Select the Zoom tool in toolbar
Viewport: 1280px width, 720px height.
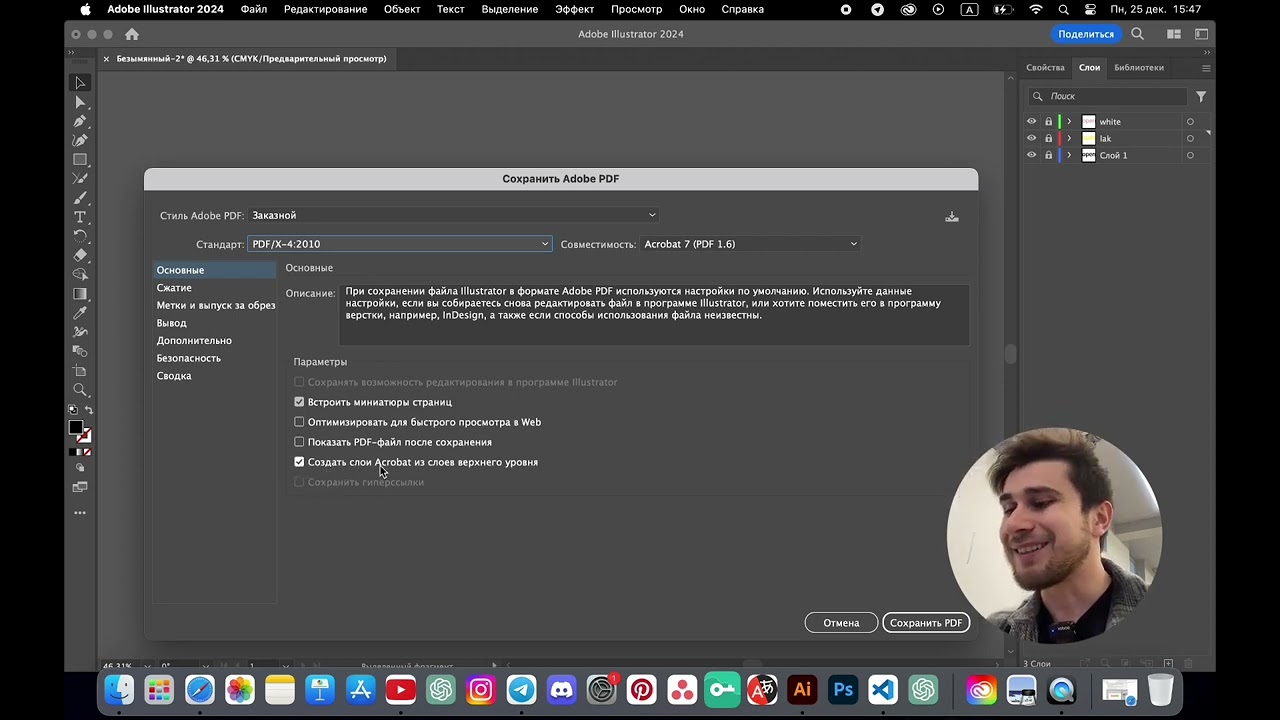80,390
